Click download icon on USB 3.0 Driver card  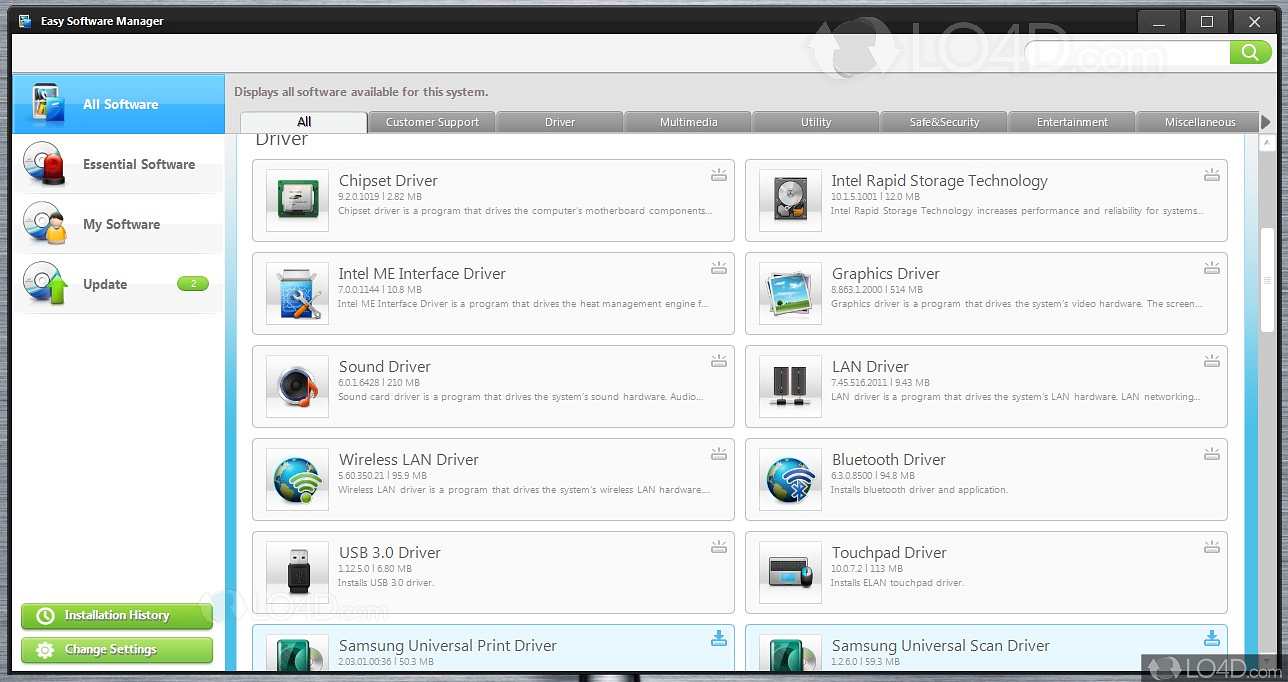[x=718, y=547]
